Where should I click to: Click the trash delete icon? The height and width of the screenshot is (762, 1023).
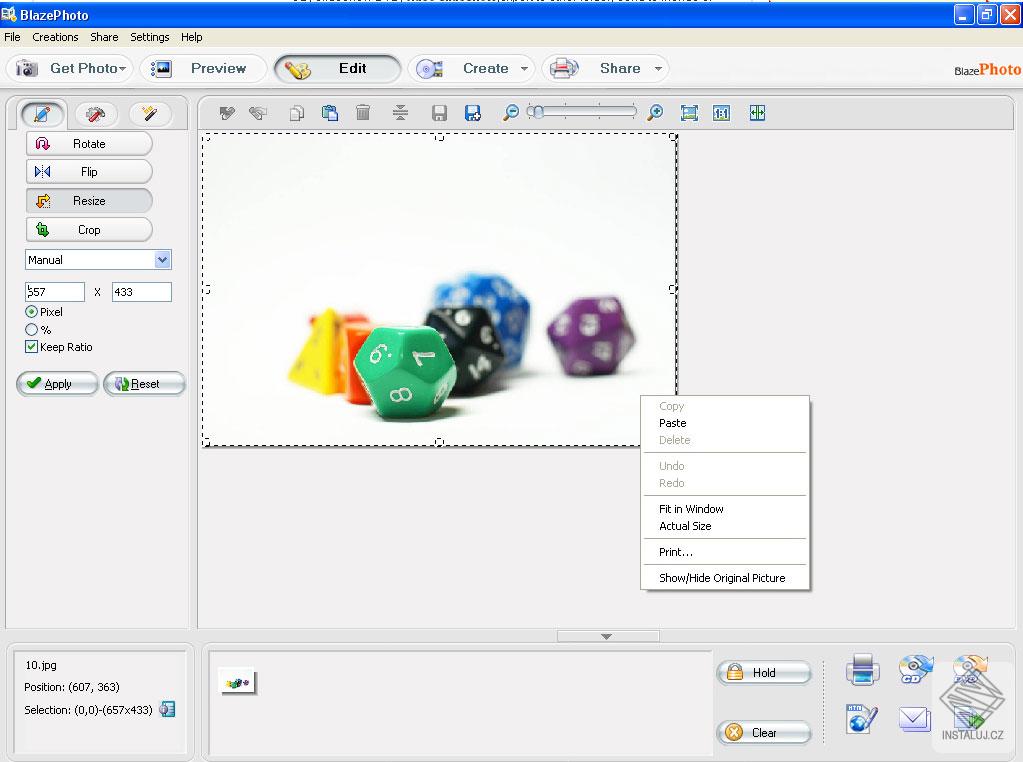[x=363, y=113]
